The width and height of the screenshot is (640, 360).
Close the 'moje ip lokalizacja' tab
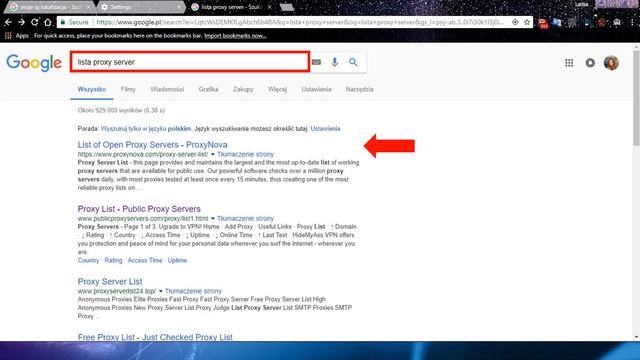click(x=89, y=7)
